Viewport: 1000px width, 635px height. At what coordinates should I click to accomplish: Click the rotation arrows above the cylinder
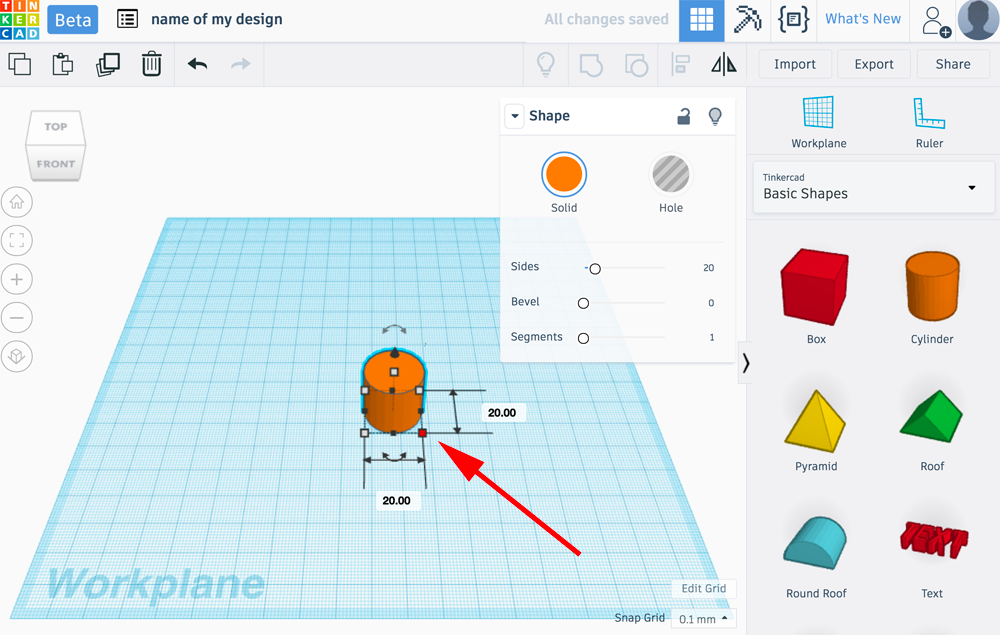pyautogui.click(x=394, y=329)
